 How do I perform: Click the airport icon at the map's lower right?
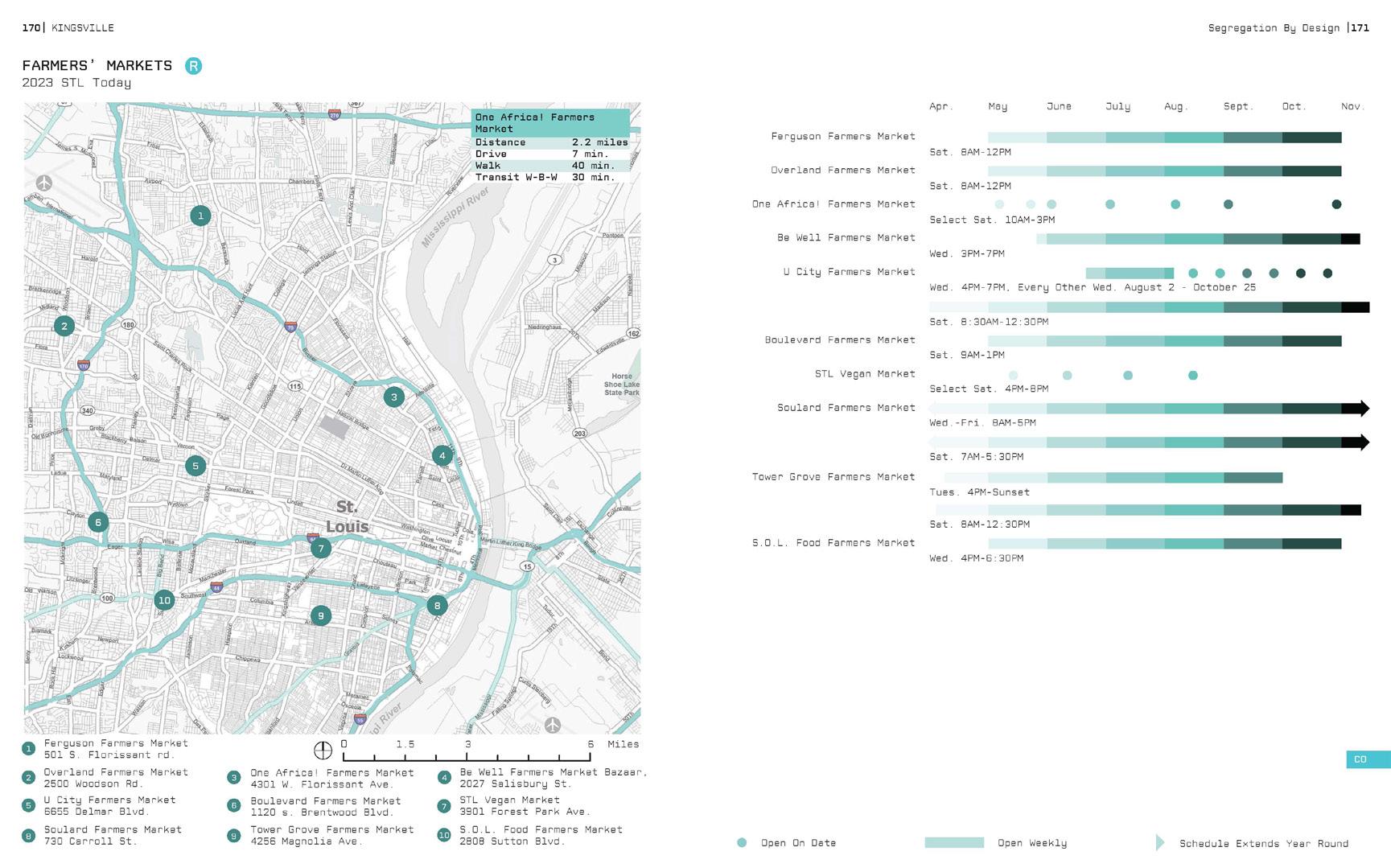tap(552, 725)
